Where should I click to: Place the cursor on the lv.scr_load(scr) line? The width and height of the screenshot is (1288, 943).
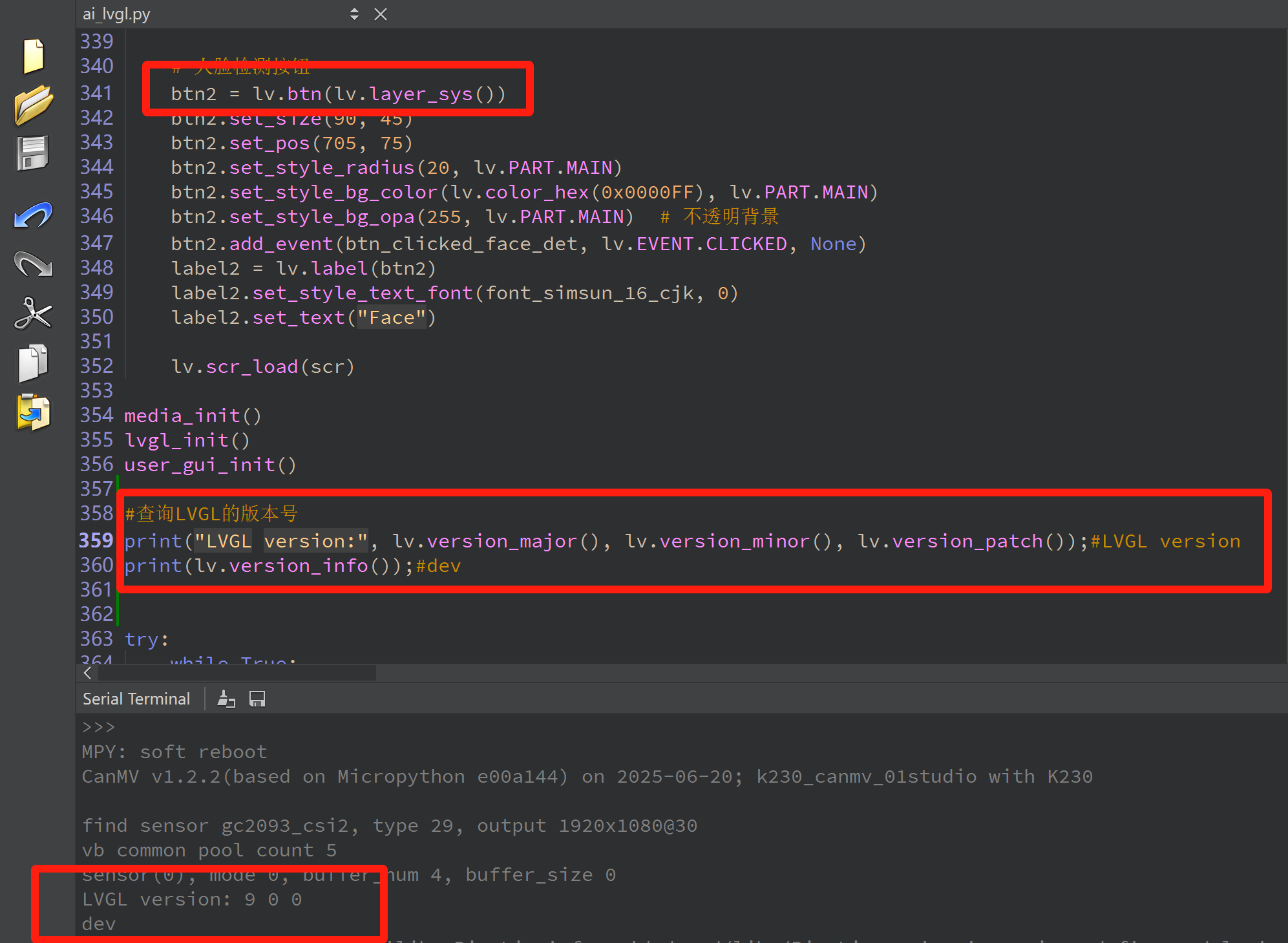point(262,366)
